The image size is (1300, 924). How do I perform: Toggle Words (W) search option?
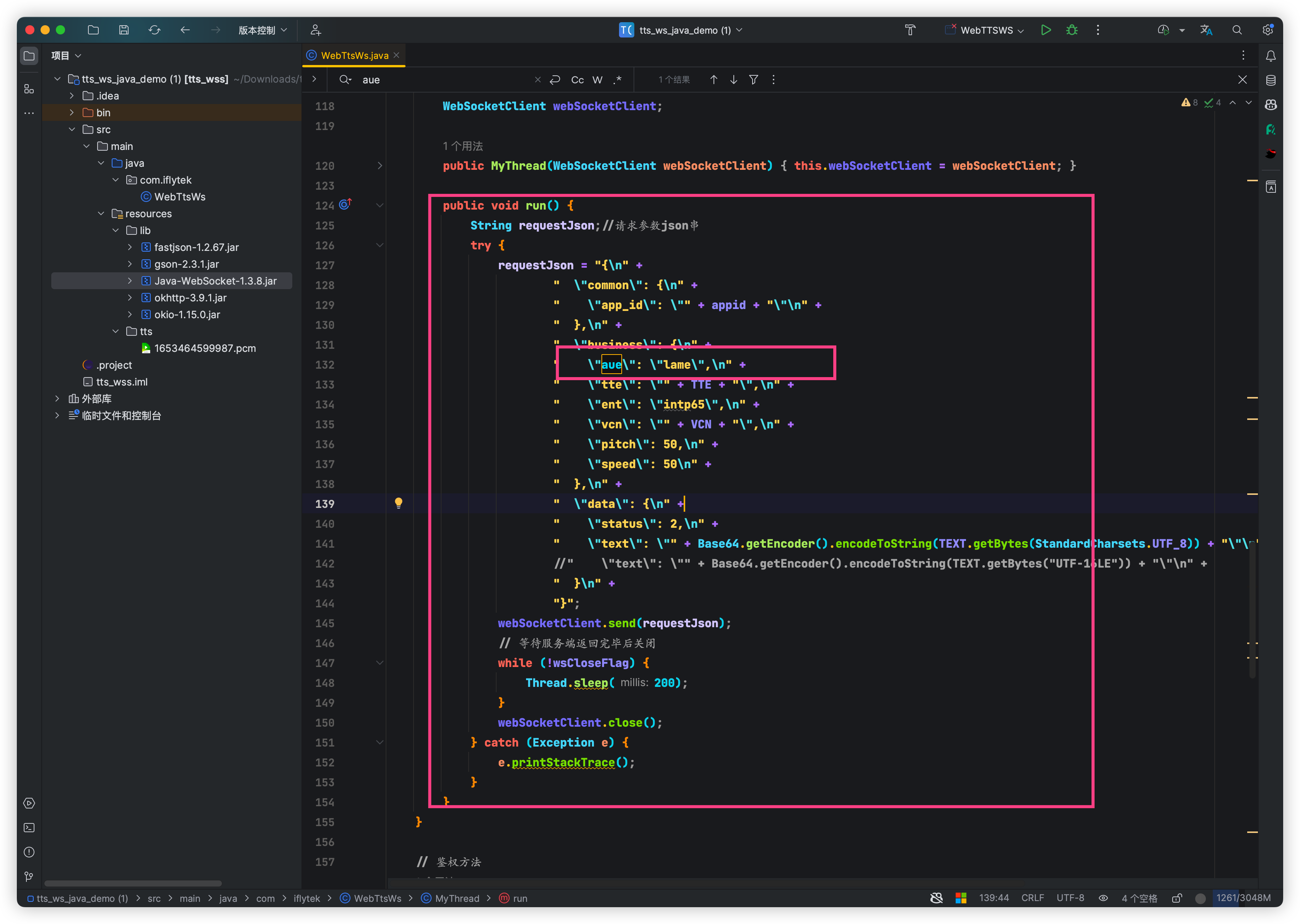[x=597, y=80]
